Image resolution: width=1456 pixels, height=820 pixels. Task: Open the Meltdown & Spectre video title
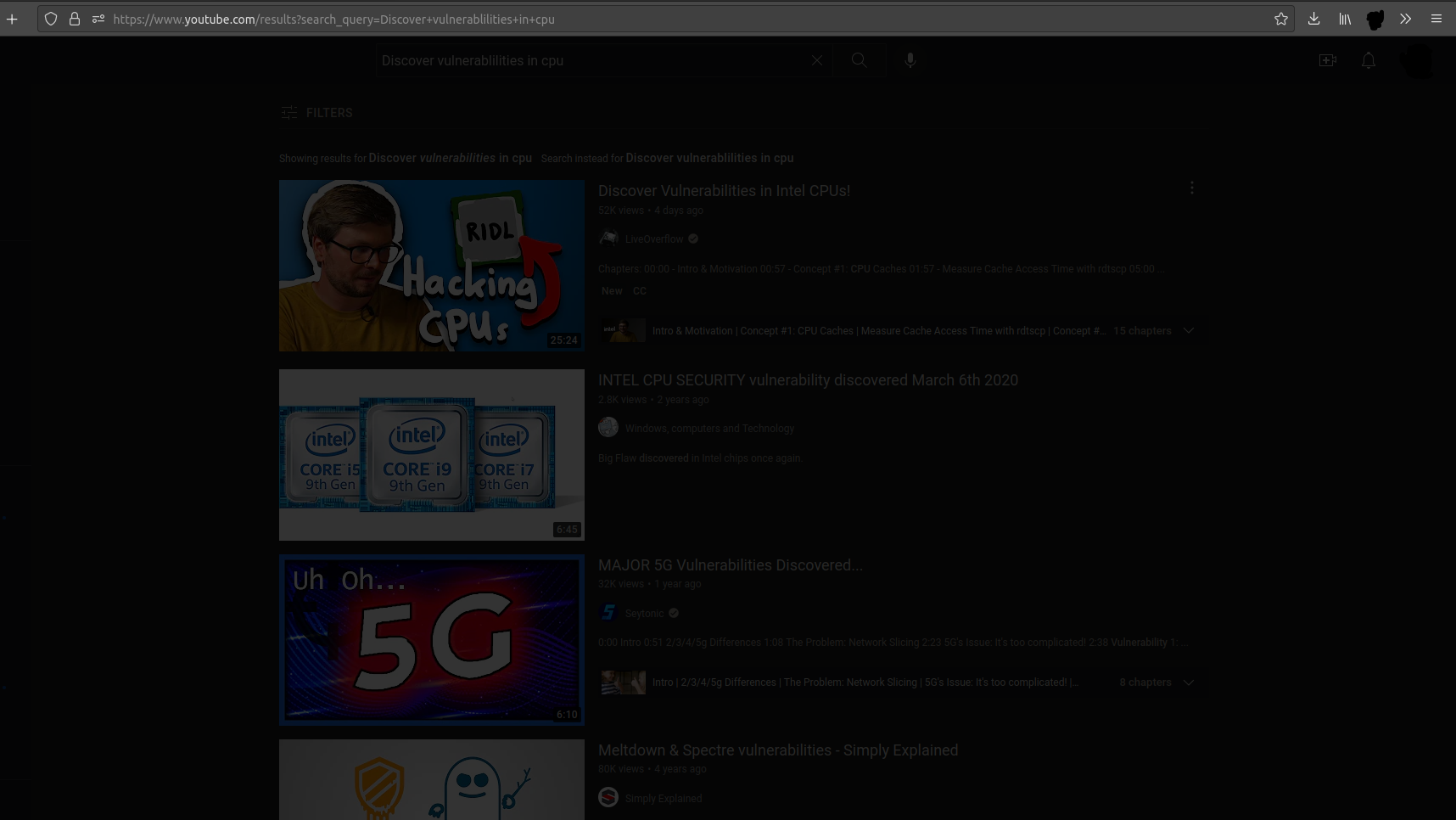click(778, 750)
